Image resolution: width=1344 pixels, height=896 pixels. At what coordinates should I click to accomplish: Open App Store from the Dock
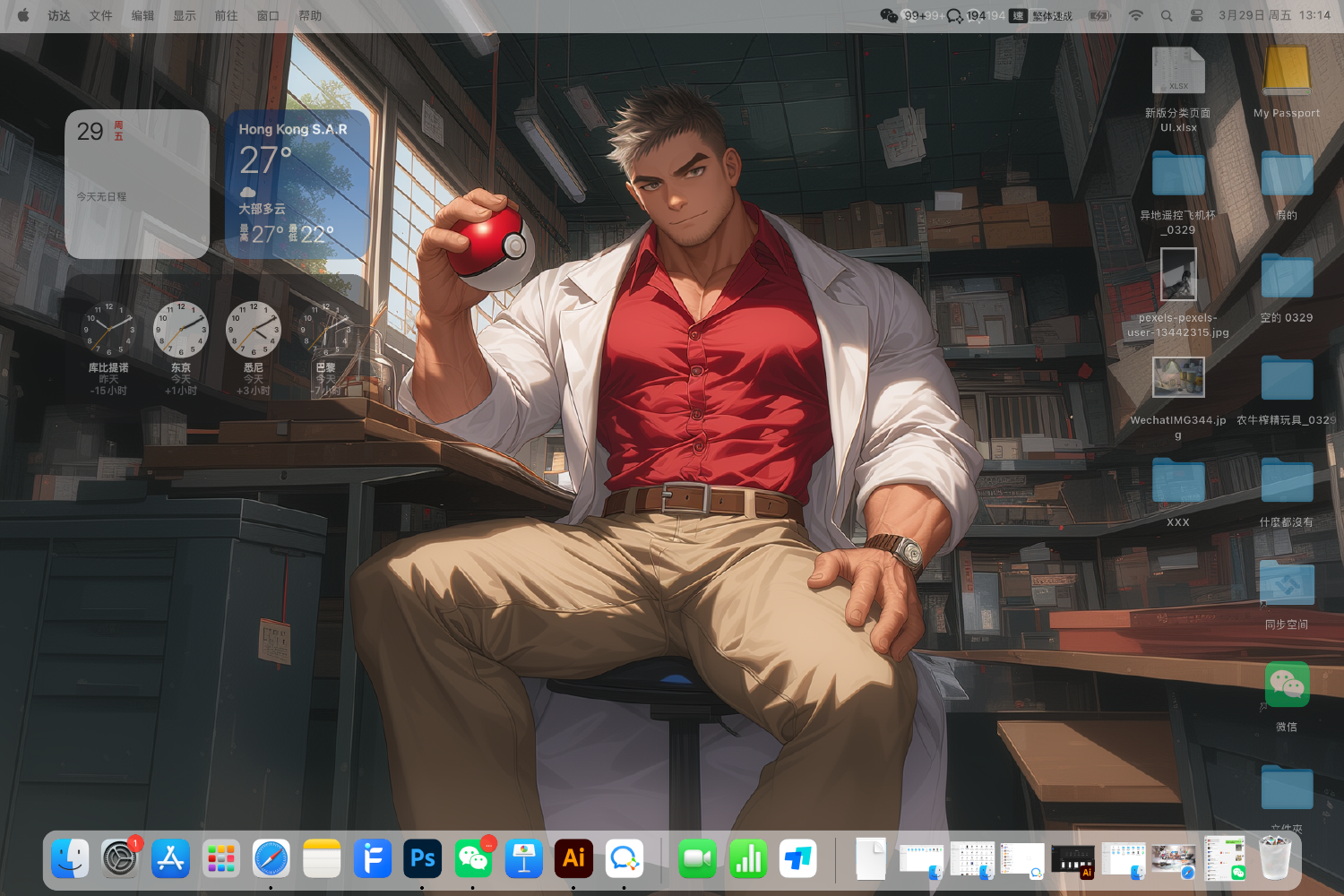(170, 859)
